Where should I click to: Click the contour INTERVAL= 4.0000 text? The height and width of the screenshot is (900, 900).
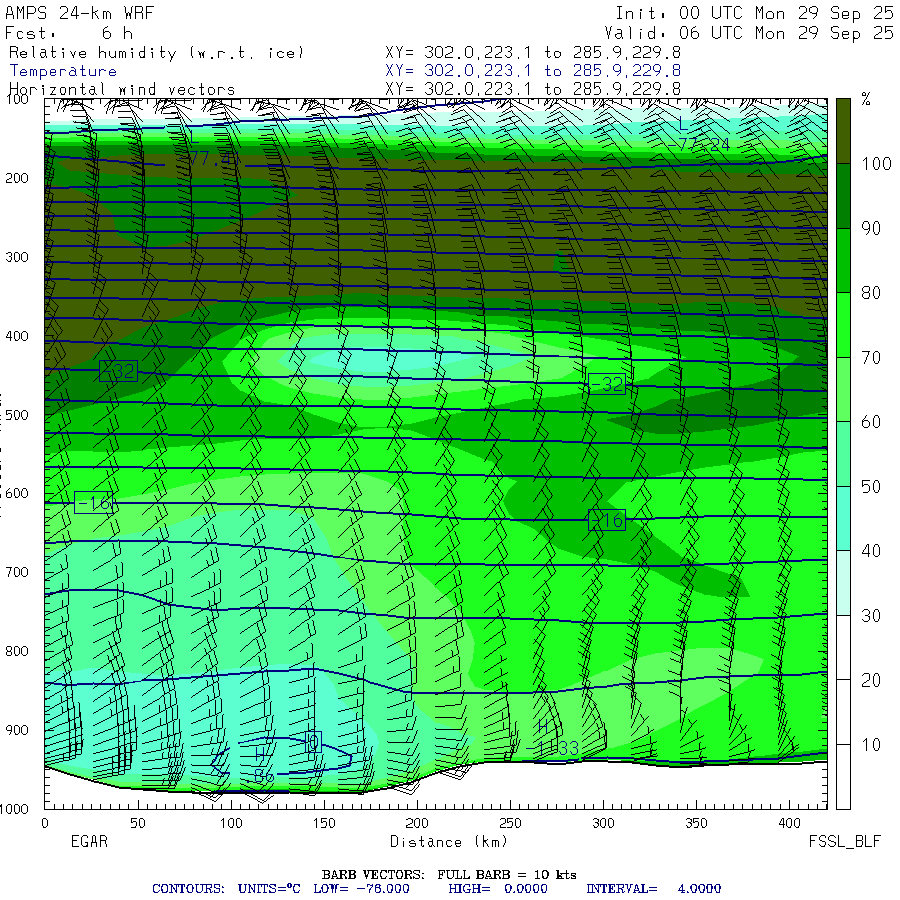652,888
